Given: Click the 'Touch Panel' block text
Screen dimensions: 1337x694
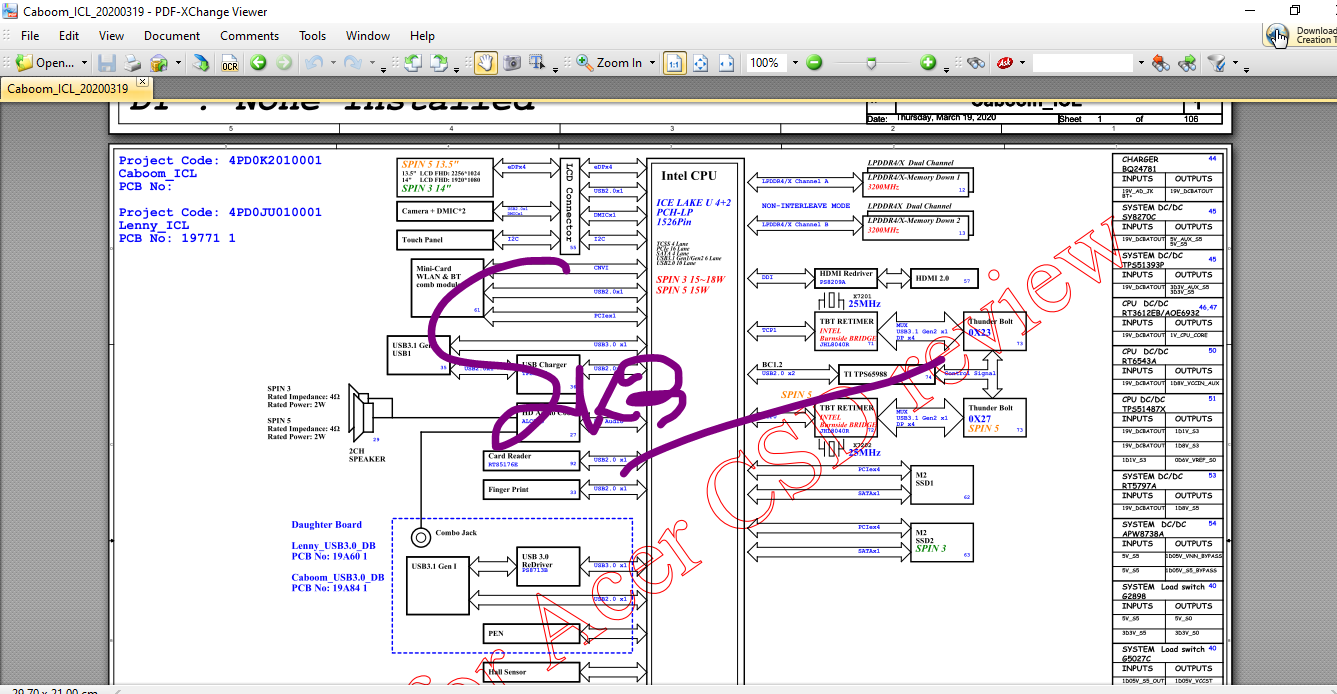Looking at the screenshot, I should (x=422, y=240).
